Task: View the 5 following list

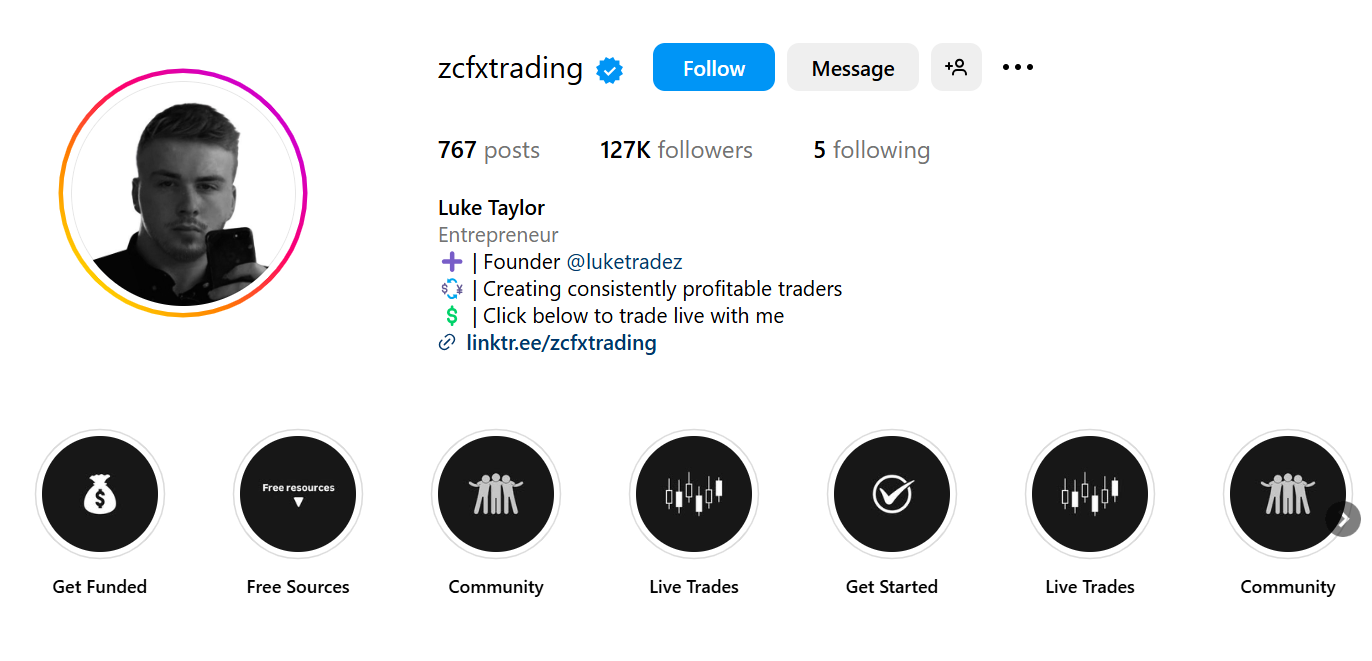Action: (x=870, y=149)
